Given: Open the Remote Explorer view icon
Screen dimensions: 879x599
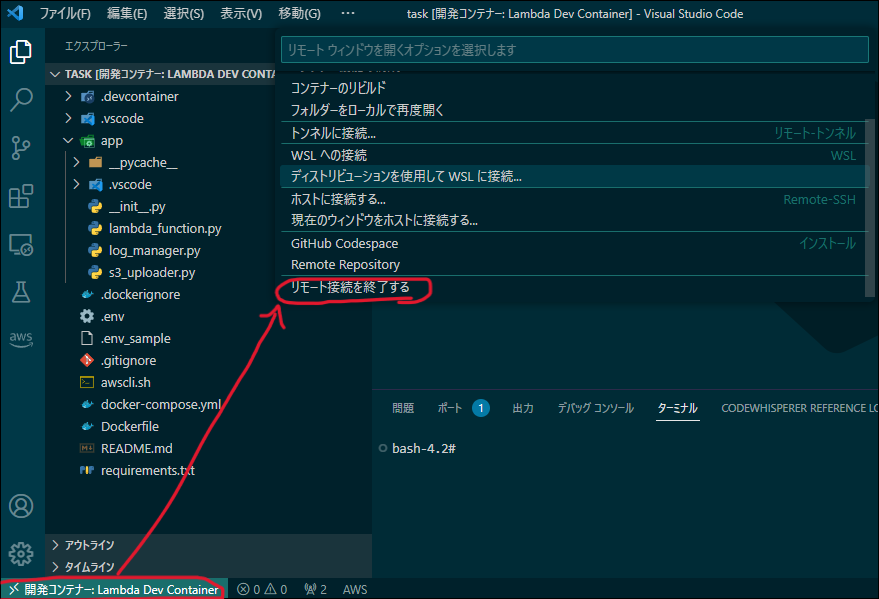Looking at the screenshot, I should 21,245.
